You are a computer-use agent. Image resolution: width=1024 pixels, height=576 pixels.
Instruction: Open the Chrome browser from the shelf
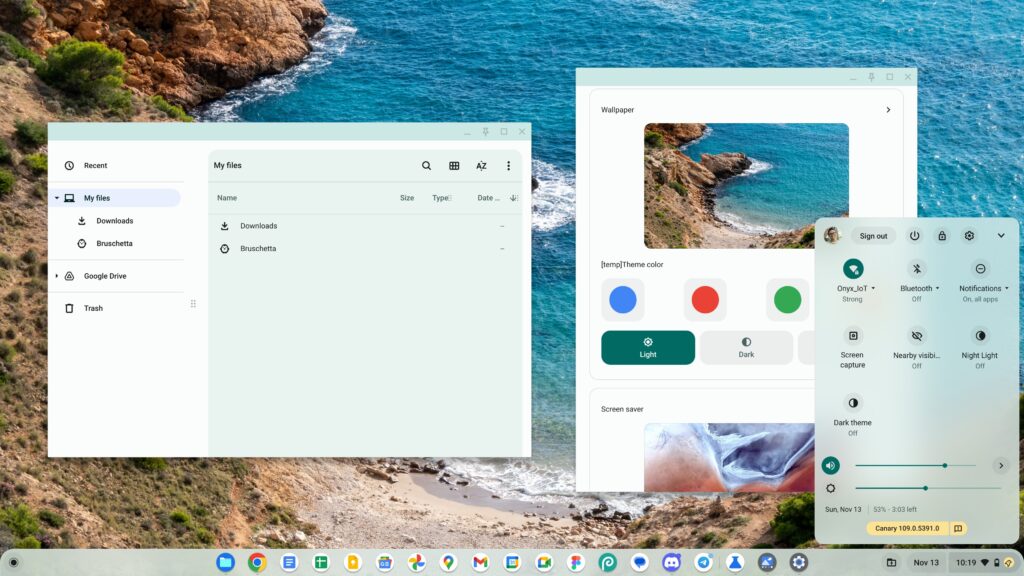256,562
